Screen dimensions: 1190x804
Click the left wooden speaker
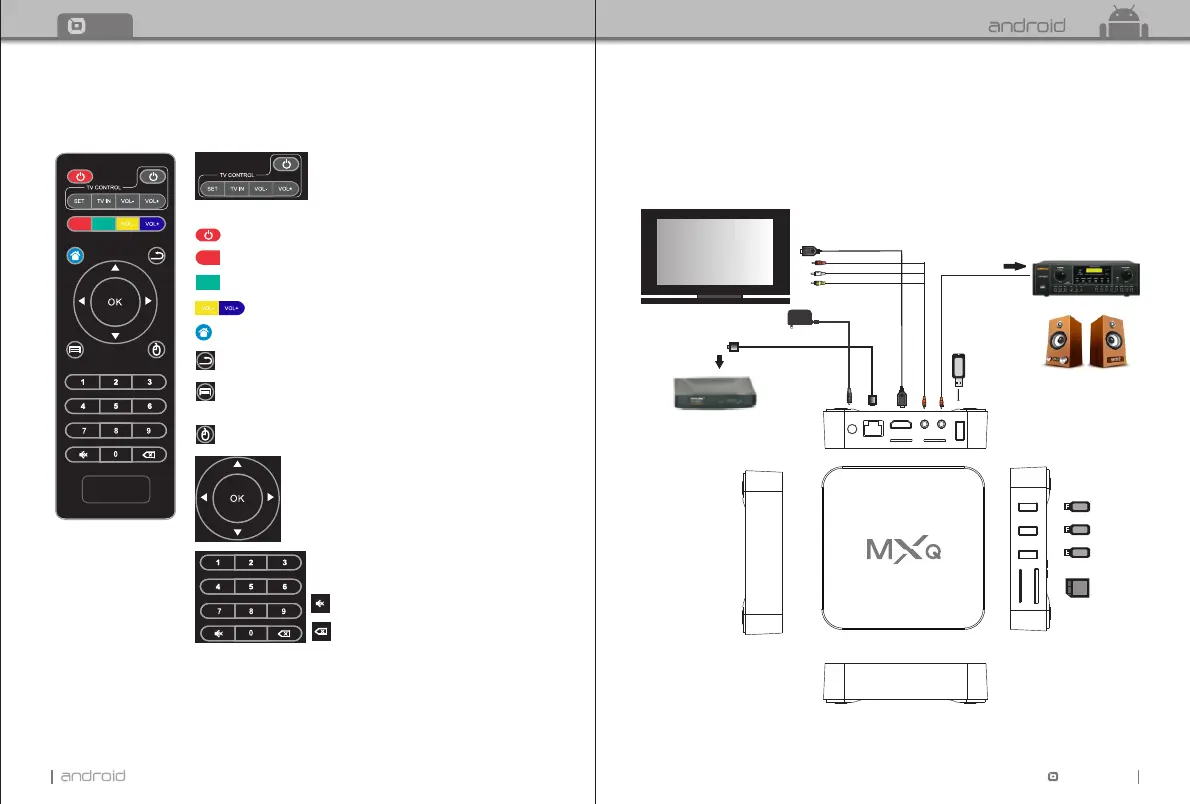1062,342
